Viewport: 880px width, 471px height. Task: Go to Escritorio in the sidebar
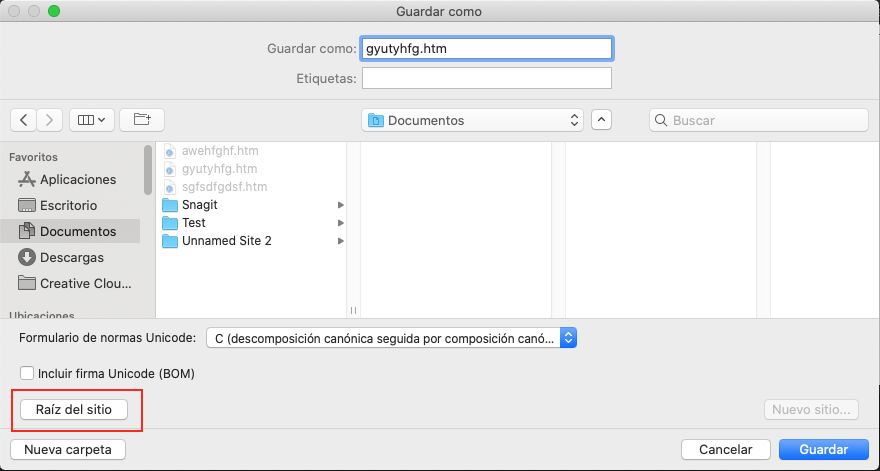(x=68, y=206)
